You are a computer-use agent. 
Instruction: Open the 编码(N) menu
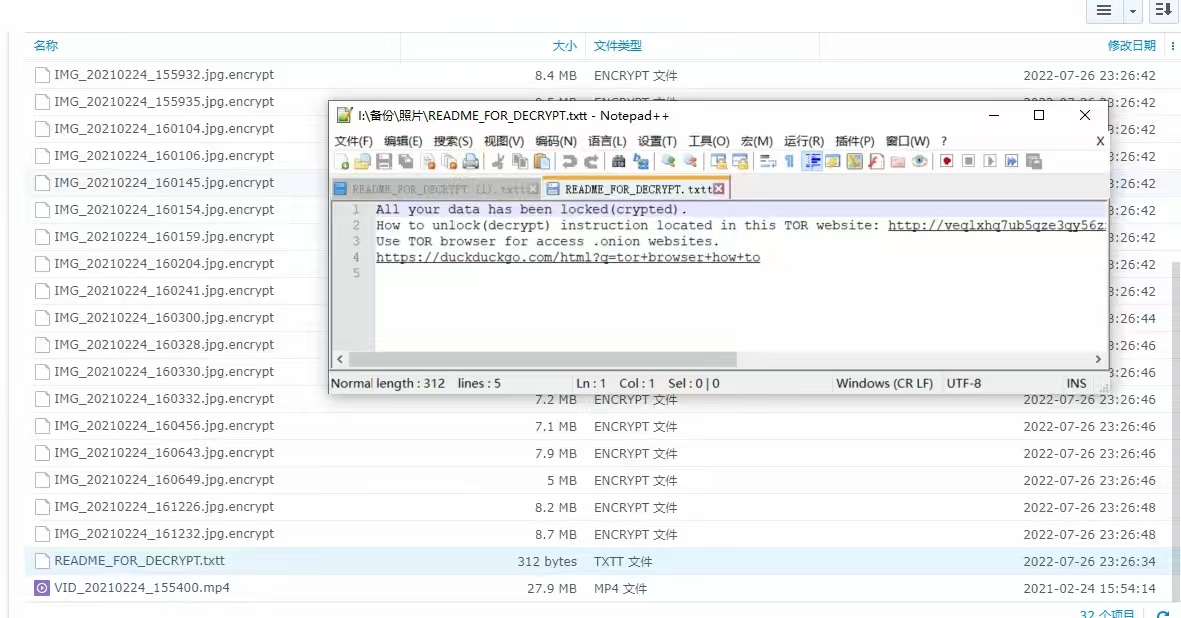pyautogui.click(x=556, y=141)
